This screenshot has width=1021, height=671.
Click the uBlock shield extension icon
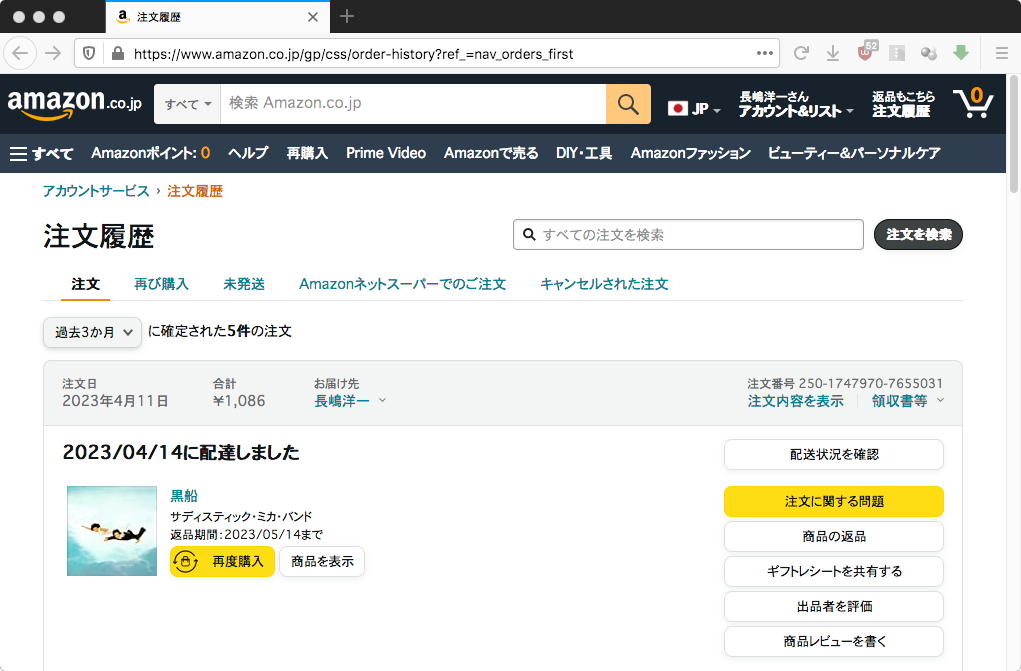pos(866,51)
